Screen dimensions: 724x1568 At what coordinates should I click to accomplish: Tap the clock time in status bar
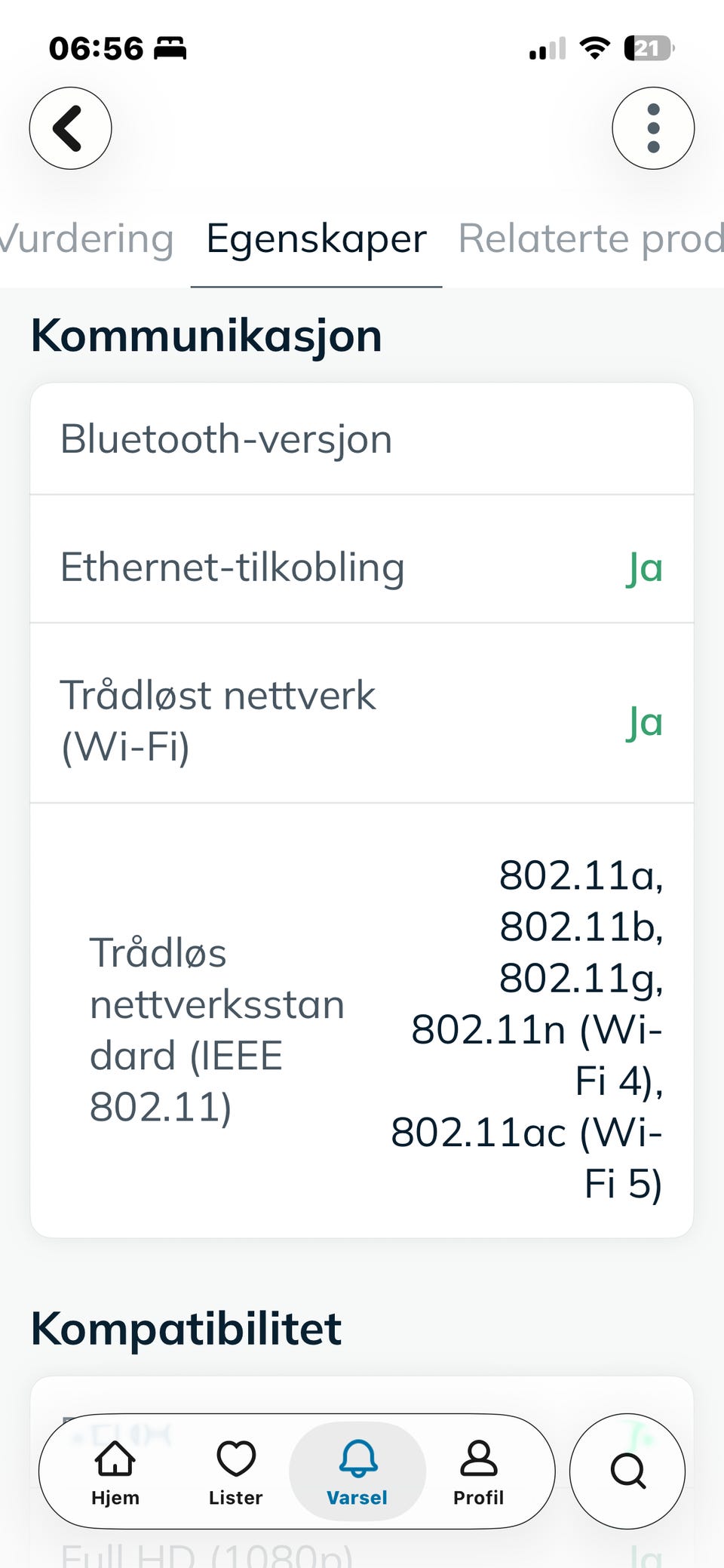coord(96,49)
